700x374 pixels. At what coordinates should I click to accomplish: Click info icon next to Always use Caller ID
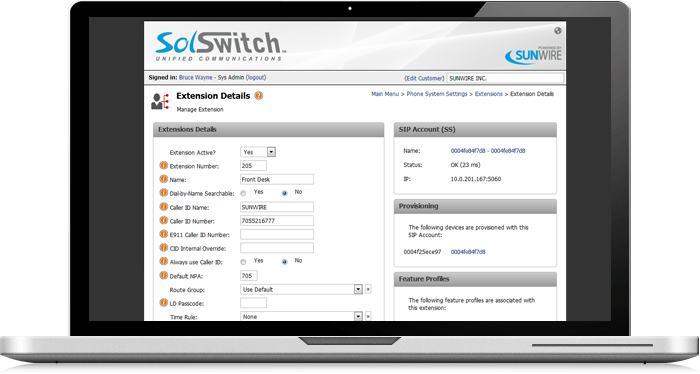coord(164,262)
